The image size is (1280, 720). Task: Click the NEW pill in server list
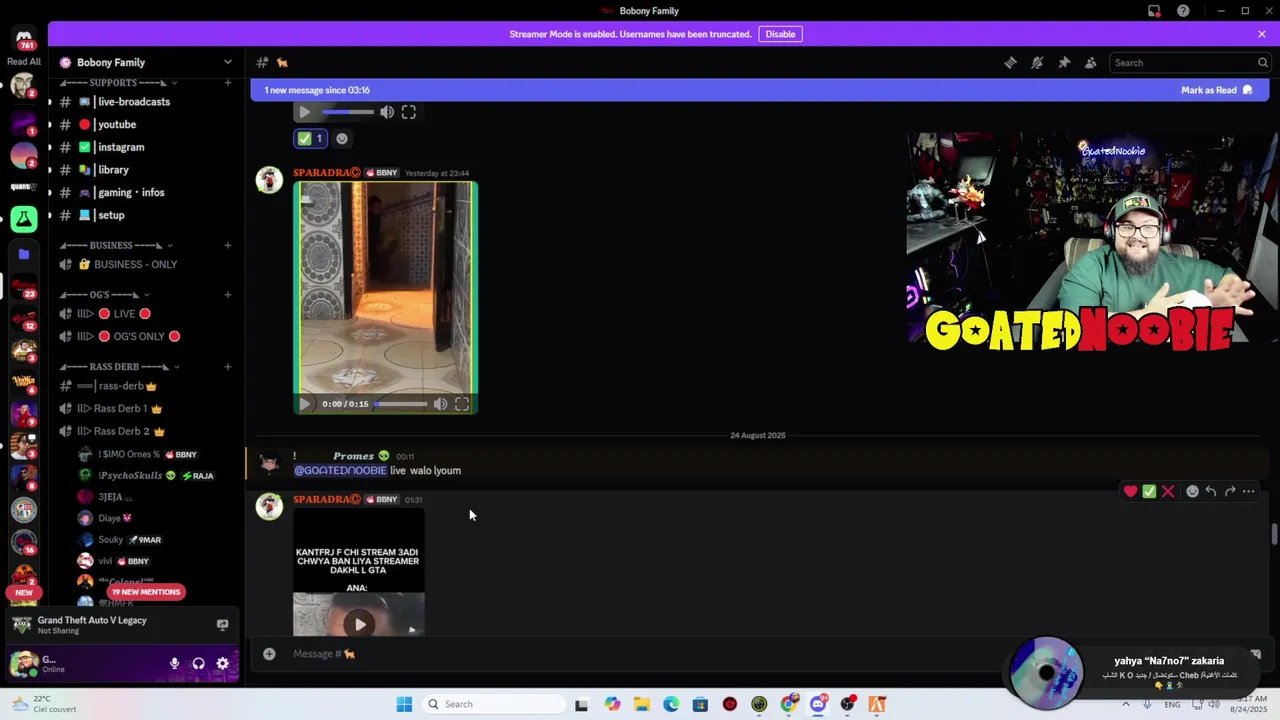click(24, 592)
